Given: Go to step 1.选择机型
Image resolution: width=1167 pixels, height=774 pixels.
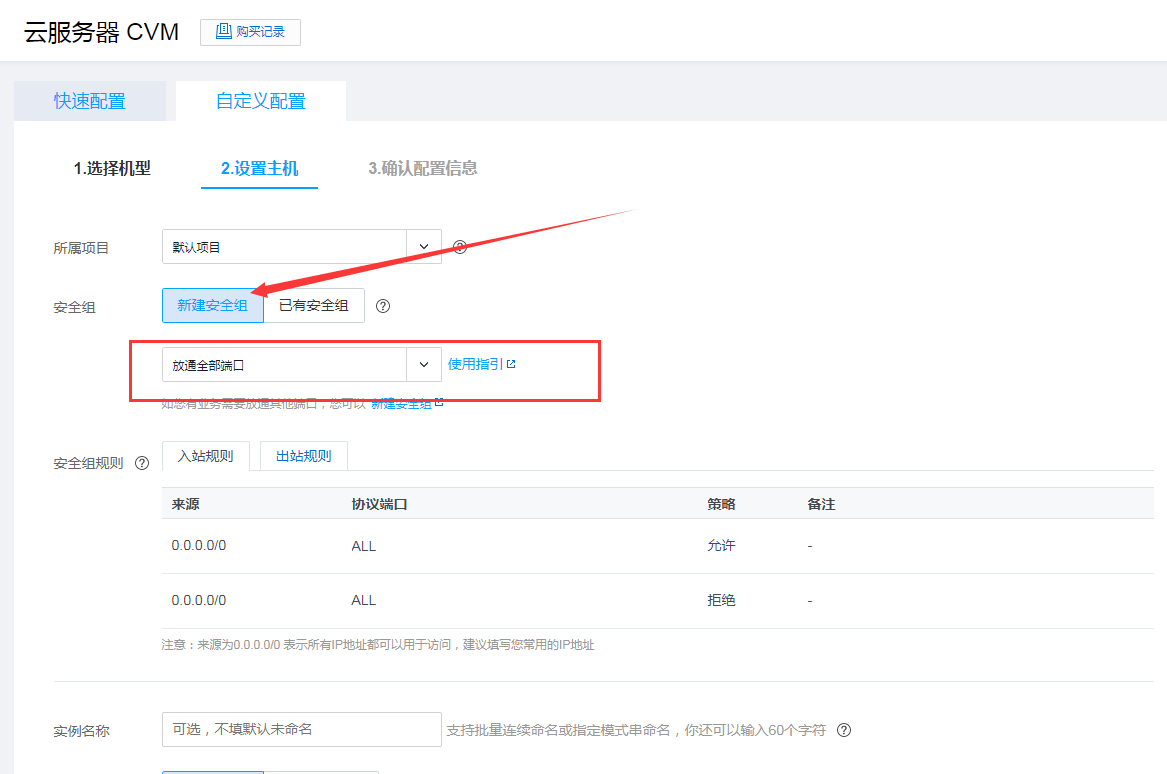Looking at the screenshot, I should point(112,168).
